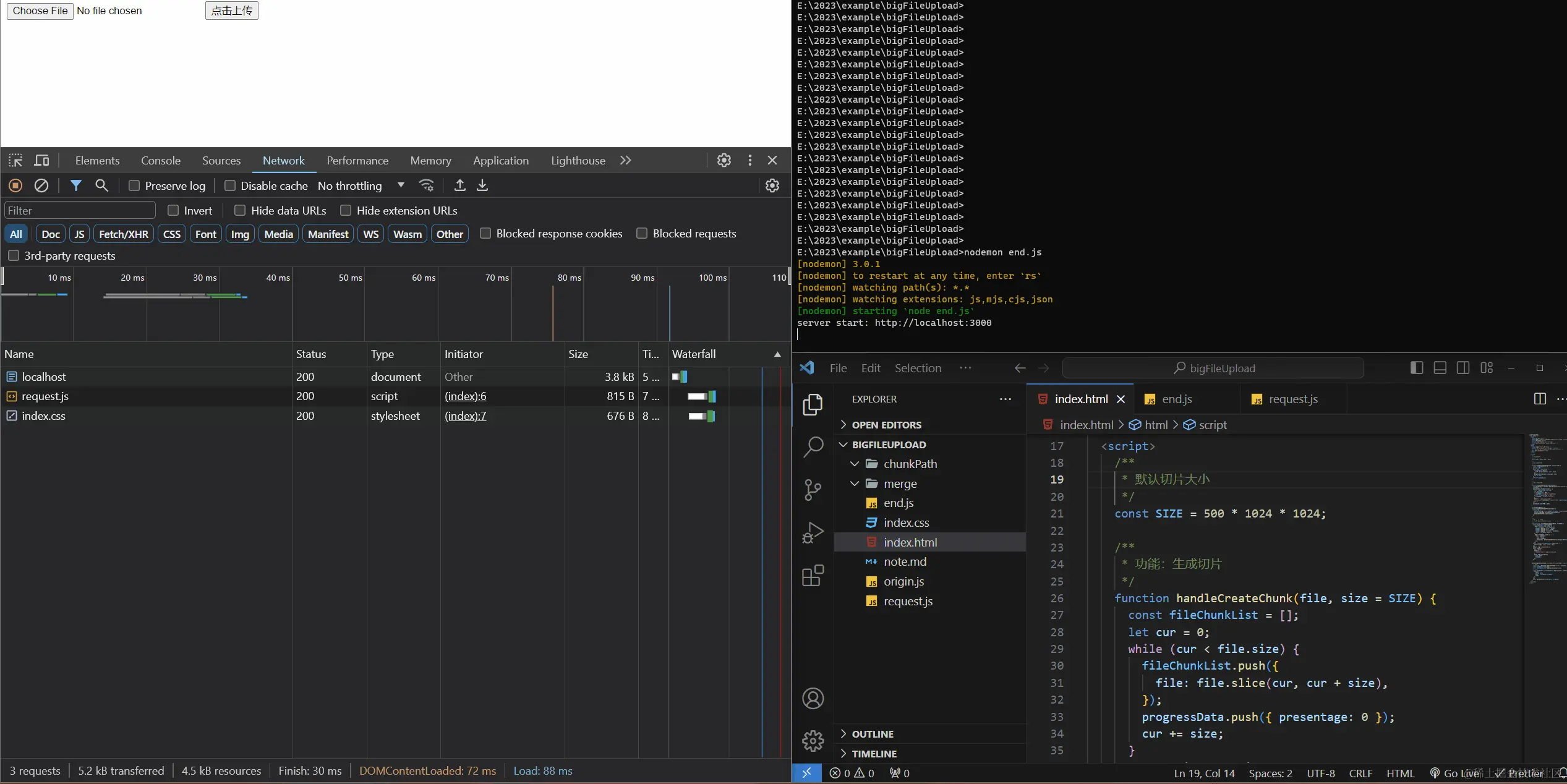Focus the network Filter input field
This screenshot has height=784, width=1567.
pos(79,211)
